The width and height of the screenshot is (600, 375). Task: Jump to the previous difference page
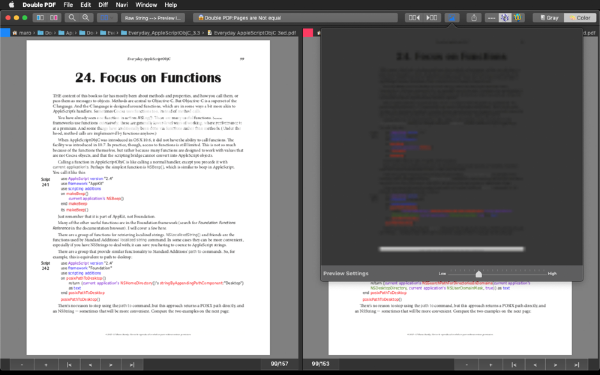[414, 18]
